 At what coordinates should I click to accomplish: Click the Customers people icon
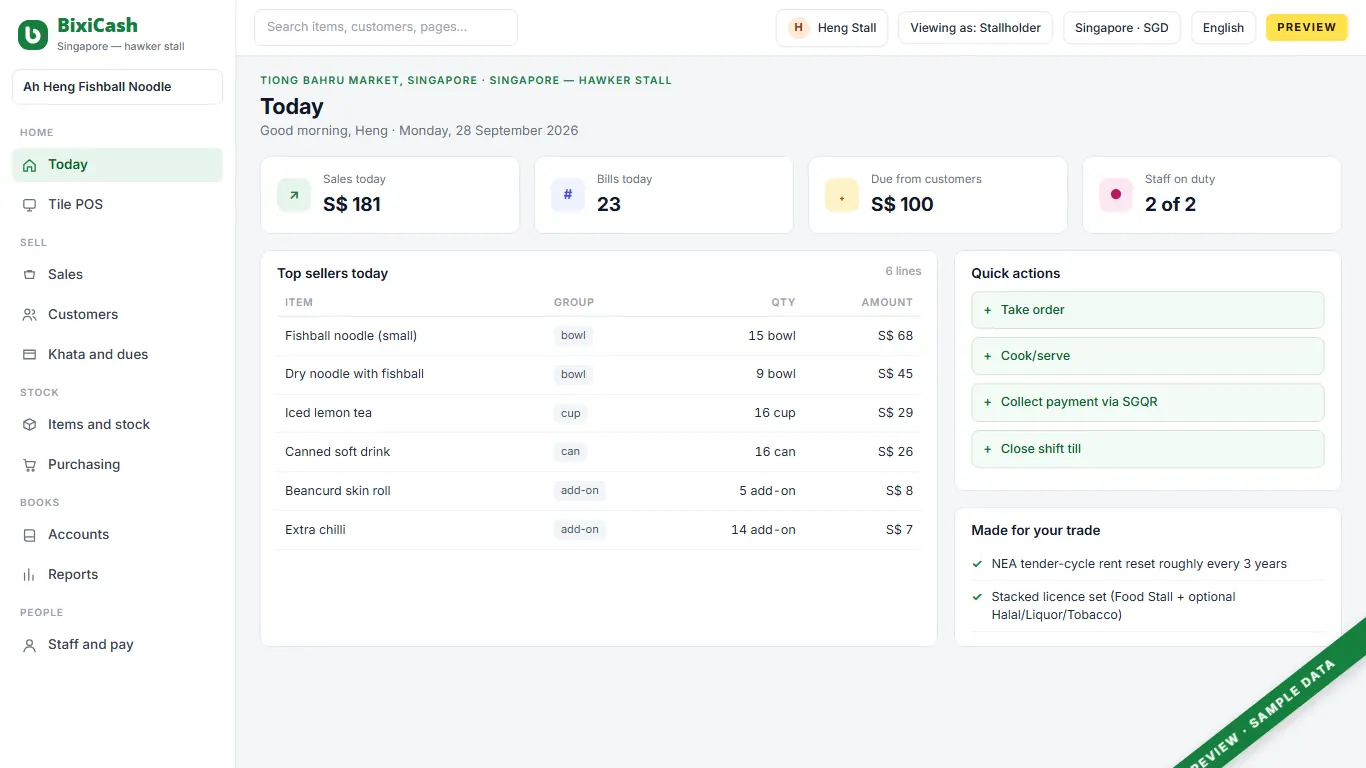coord(29,315)
